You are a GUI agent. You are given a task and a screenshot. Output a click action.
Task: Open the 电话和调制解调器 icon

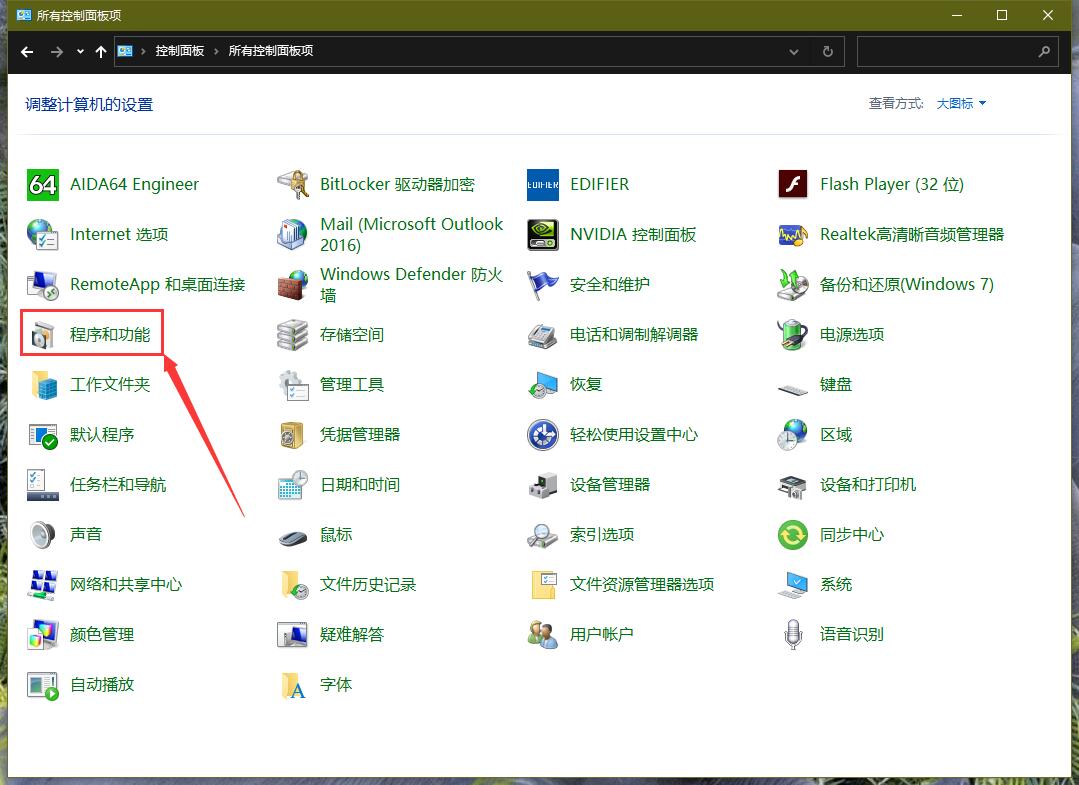(x=542, y=335)
